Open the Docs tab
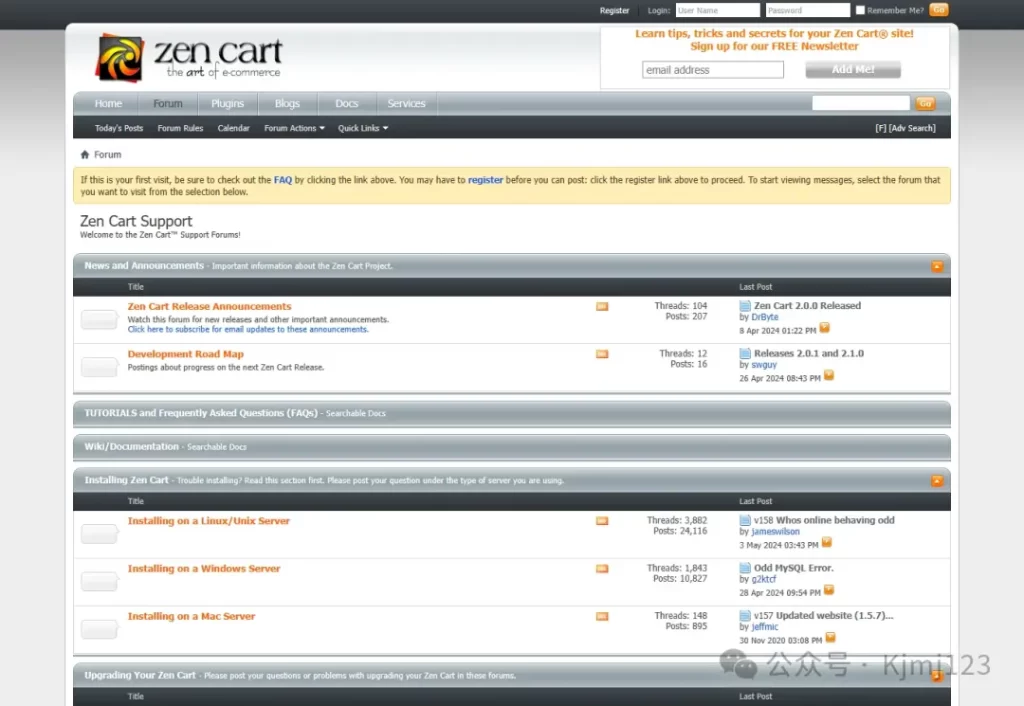1024x706 pixels. [347, 103]
